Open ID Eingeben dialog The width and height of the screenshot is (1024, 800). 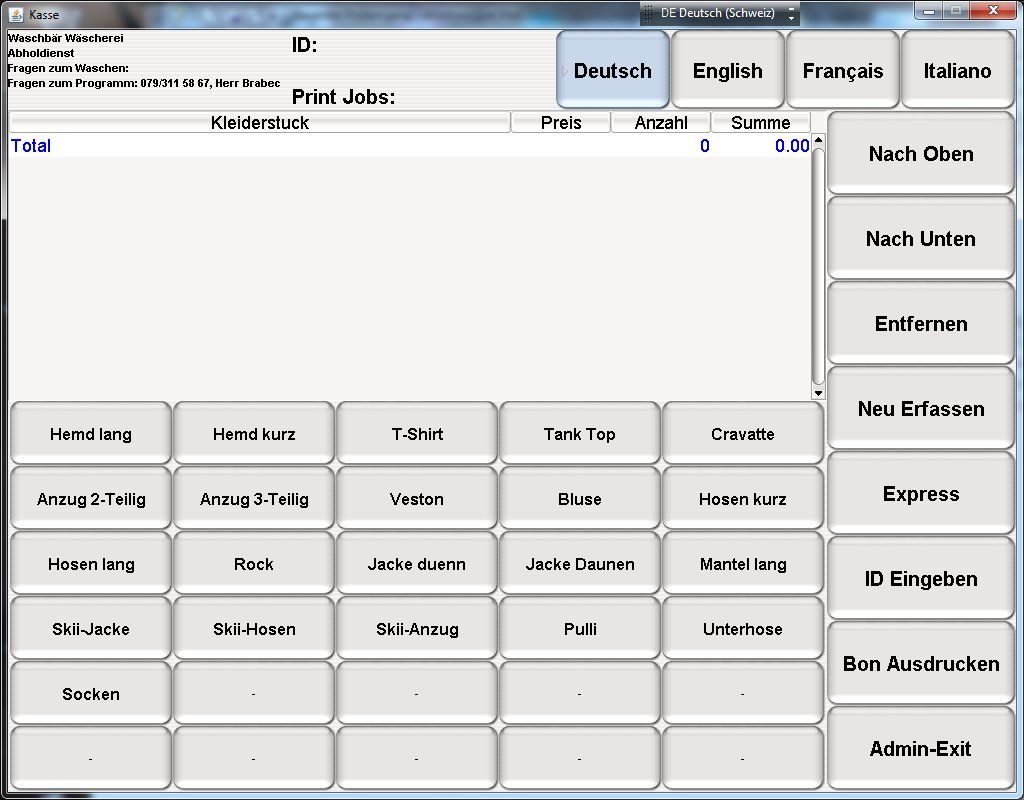(921, 578)
